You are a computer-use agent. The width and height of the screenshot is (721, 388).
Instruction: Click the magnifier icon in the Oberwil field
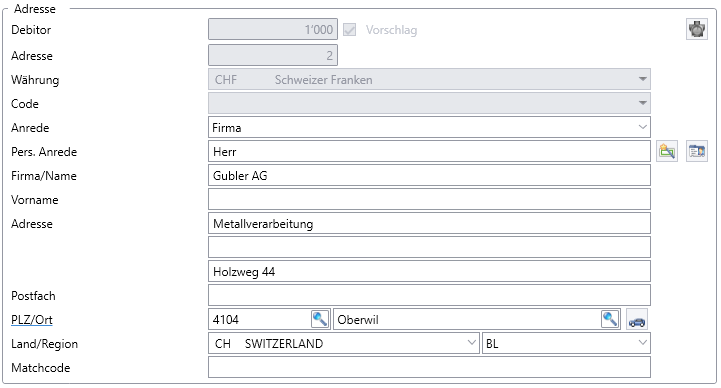(x=610, y=319)
